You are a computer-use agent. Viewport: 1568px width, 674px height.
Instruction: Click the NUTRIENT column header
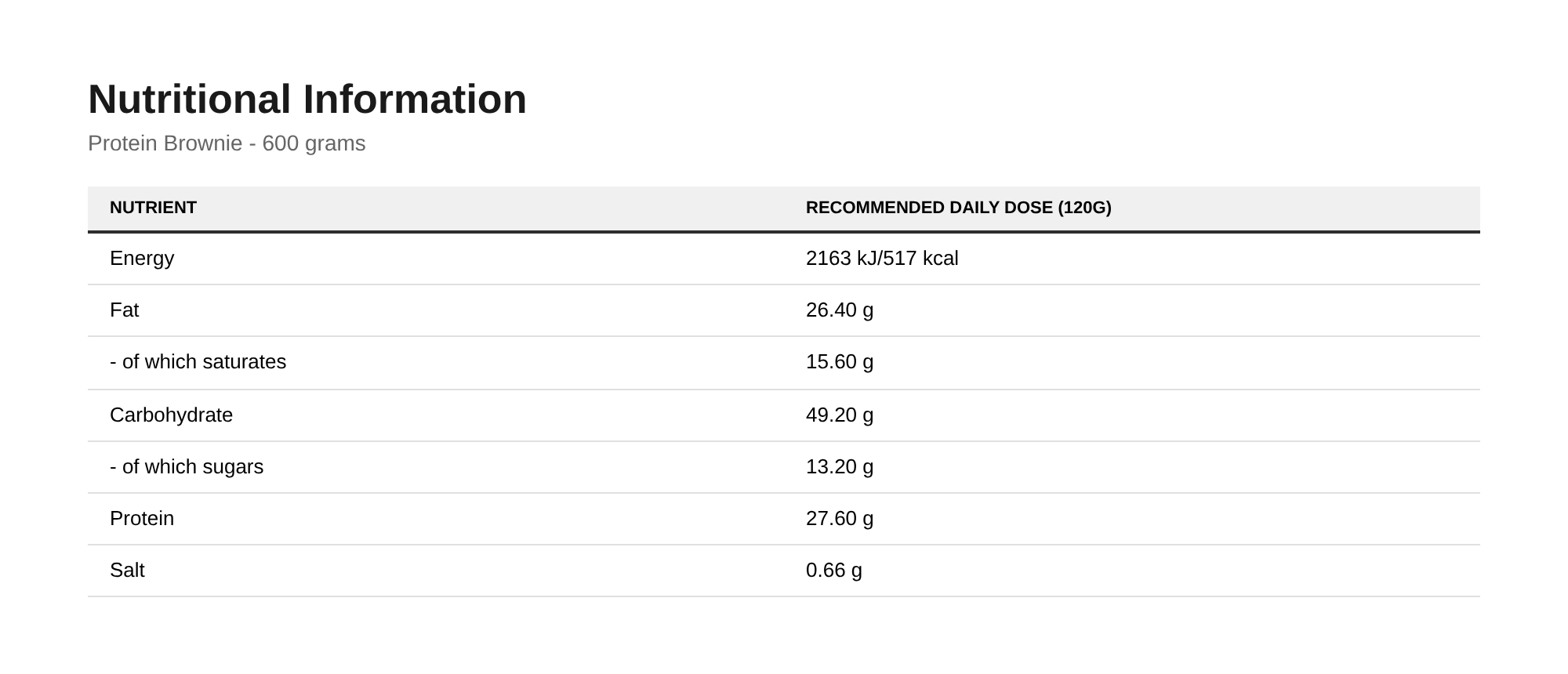coord(153,208)
